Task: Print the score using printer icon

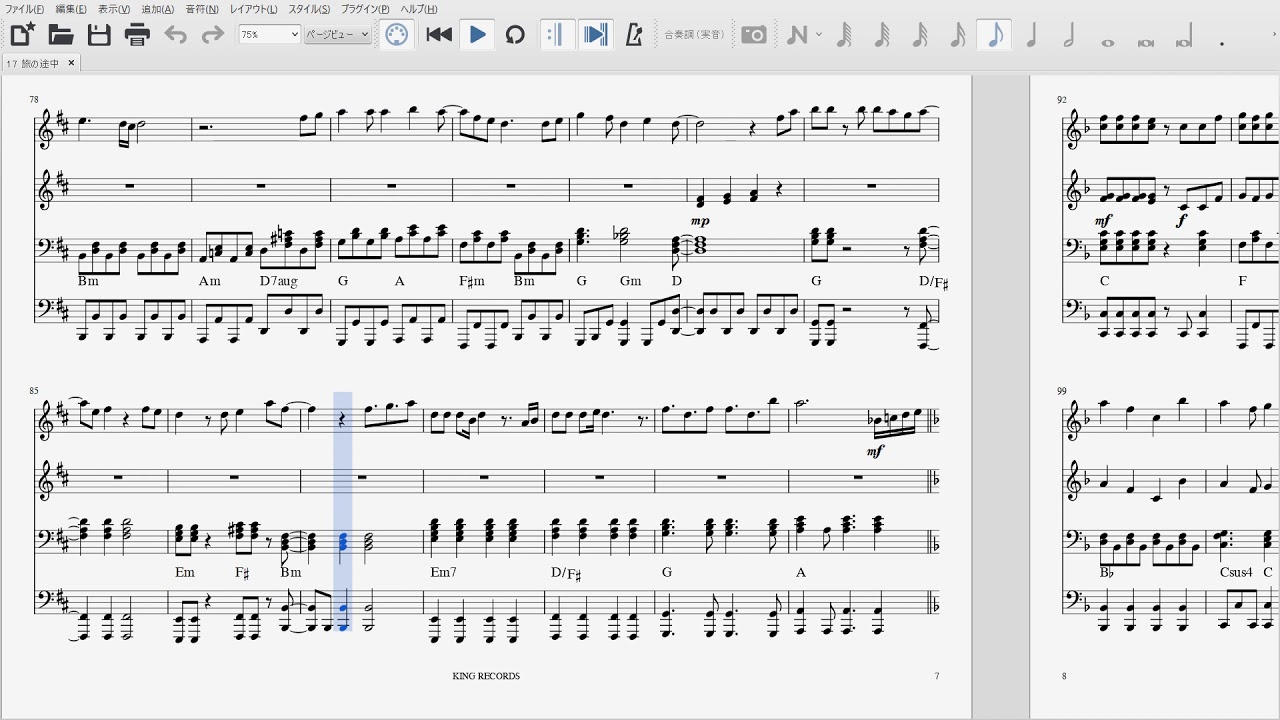Action: (x=137, y=35)
